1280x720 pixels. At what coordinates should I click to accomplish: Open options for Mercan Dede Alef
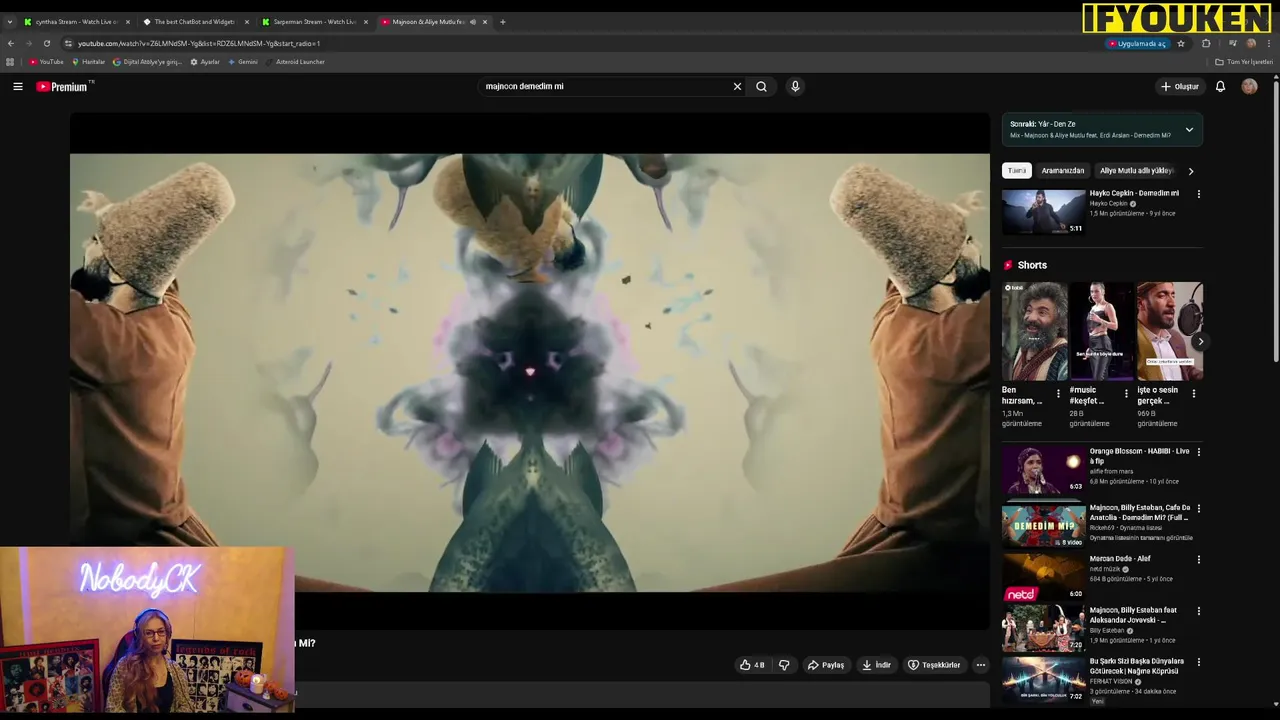click(x=1199, y=560)
